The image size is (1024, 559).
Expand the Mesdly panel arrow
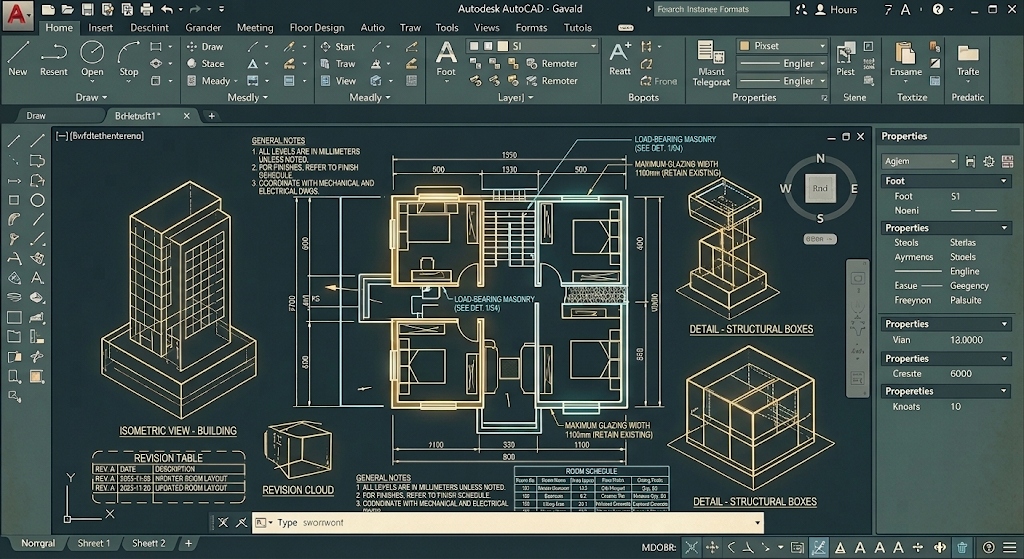264,97
